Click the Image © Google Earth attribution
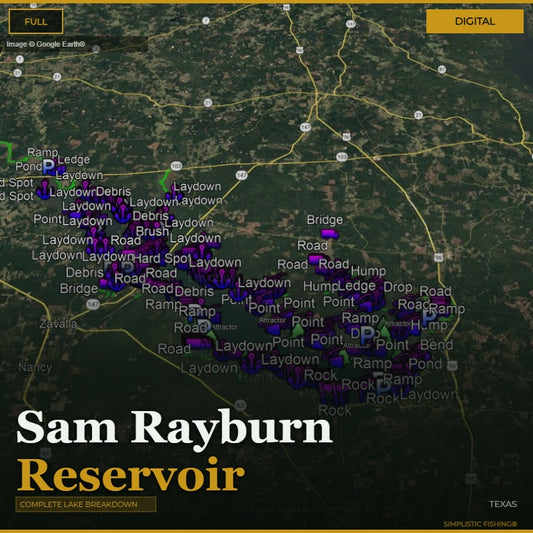The width and height of the screenshot is (533, 533). (x=46, y=44)
